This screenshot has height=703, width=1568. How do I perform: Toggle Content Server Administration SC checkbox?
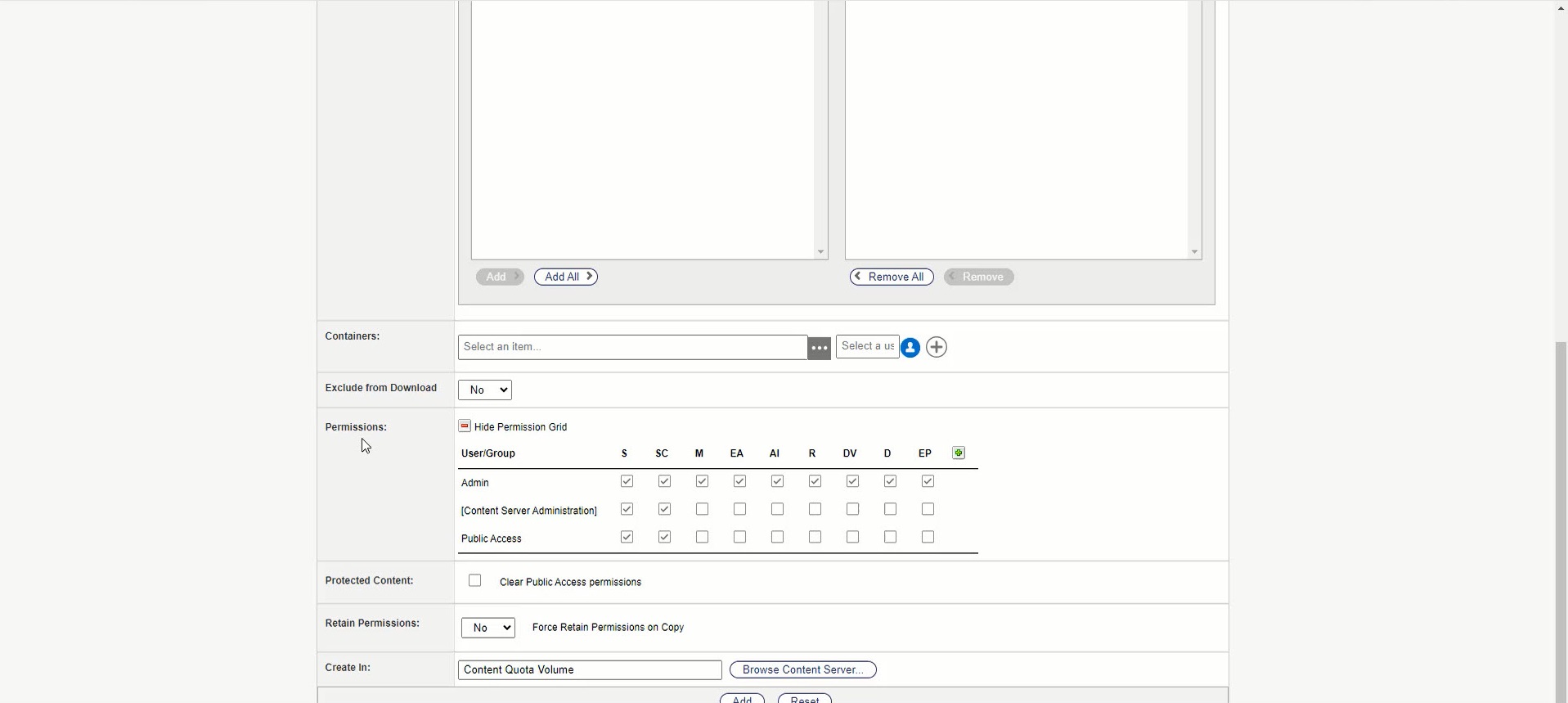coord(664,510)
